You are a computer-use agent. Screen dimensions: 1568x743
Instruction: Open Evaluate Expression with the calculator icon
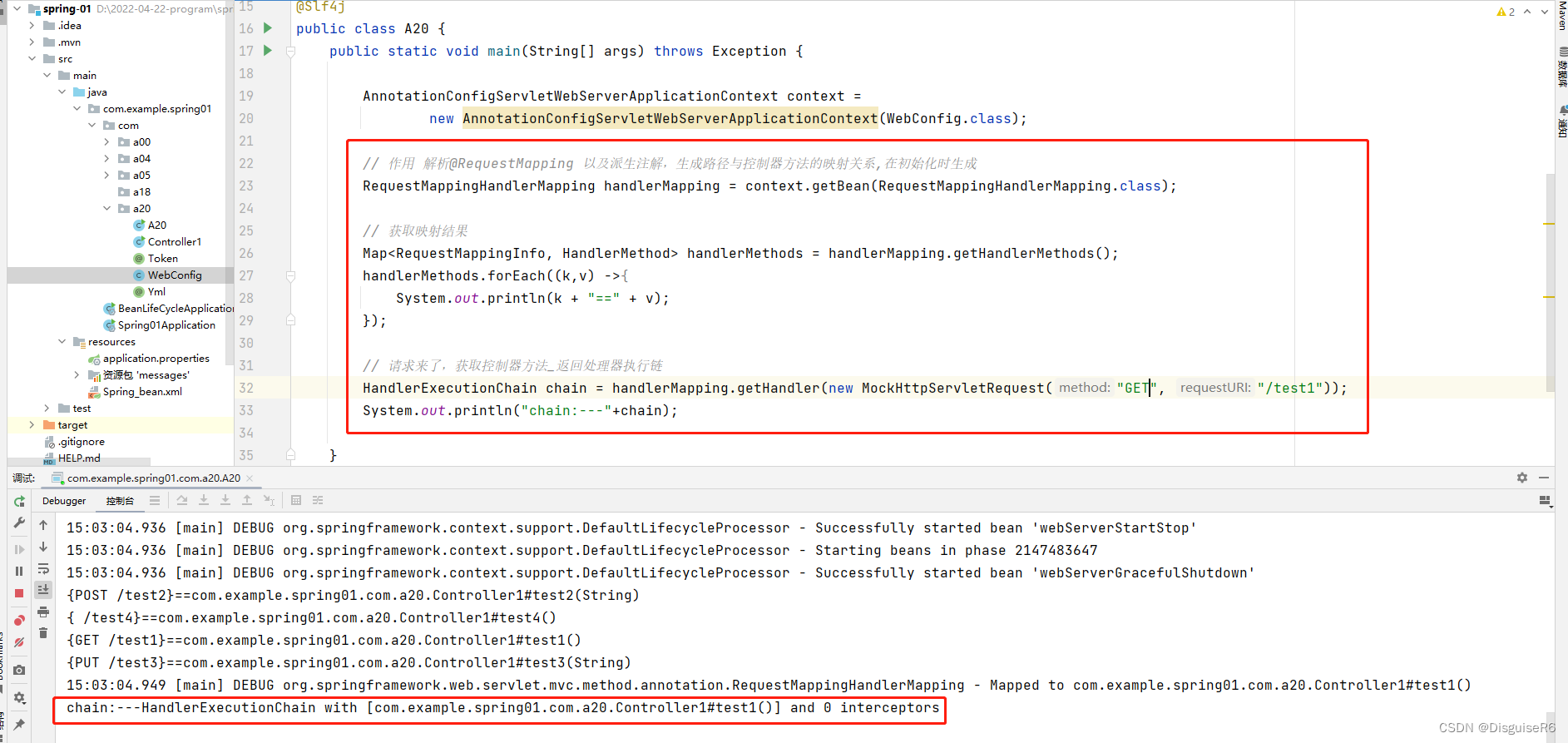(296, 500)
